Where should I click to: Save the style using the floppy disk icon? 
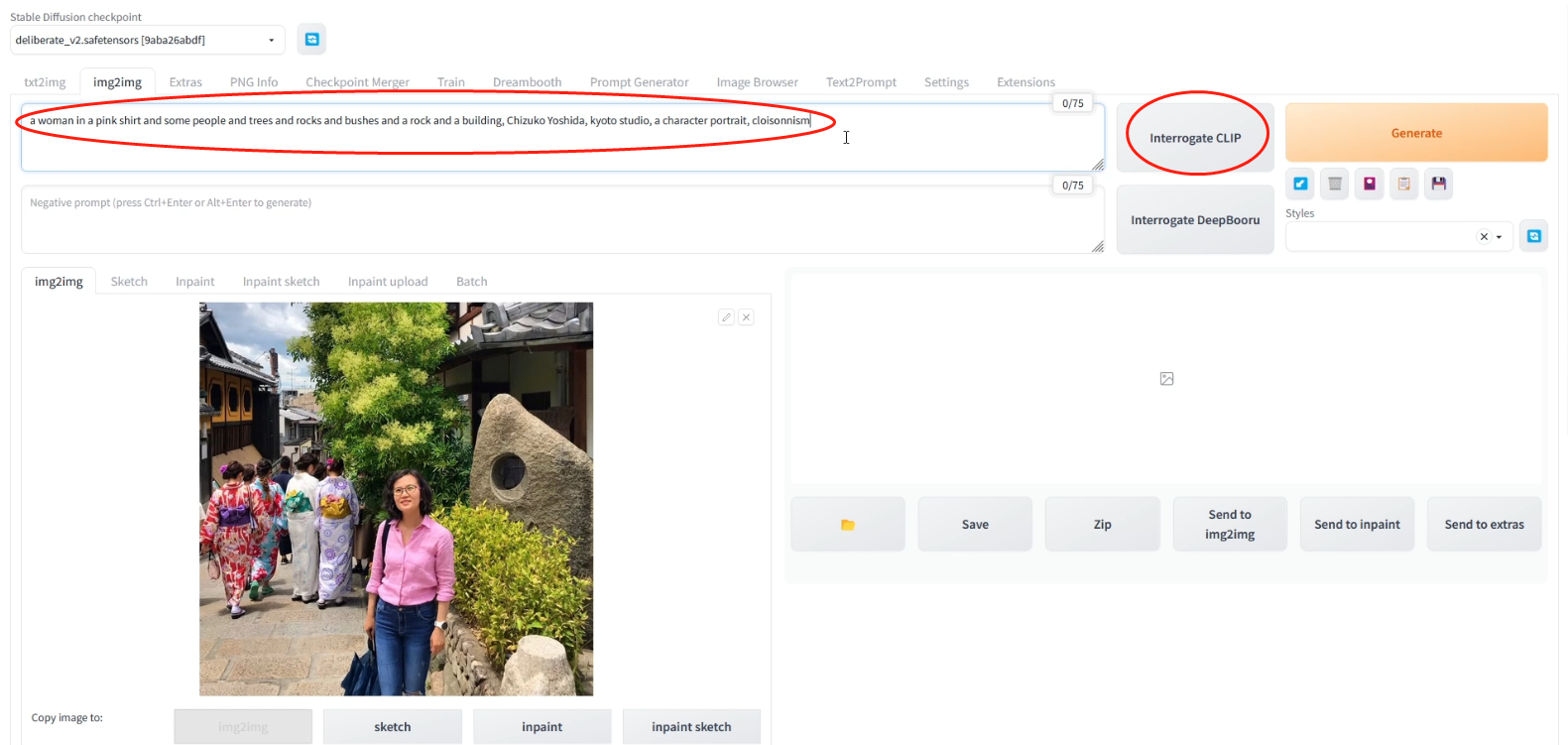(1438, 184)
